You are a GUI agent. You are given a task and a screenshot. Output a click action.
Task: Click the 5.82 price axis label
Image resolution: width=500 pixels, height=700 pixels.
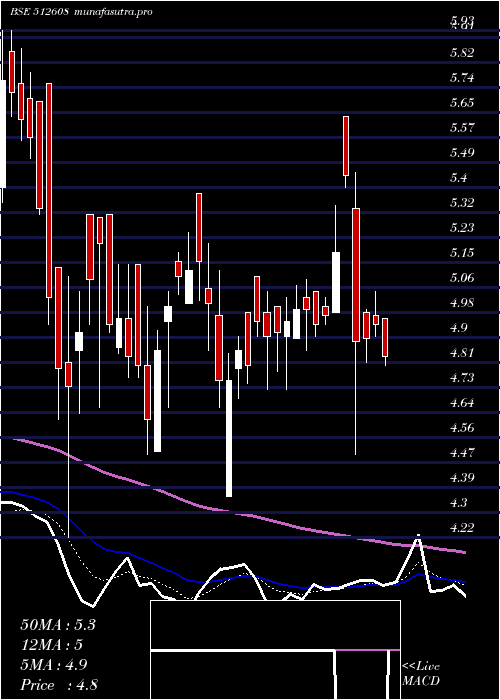coord(462,53)
